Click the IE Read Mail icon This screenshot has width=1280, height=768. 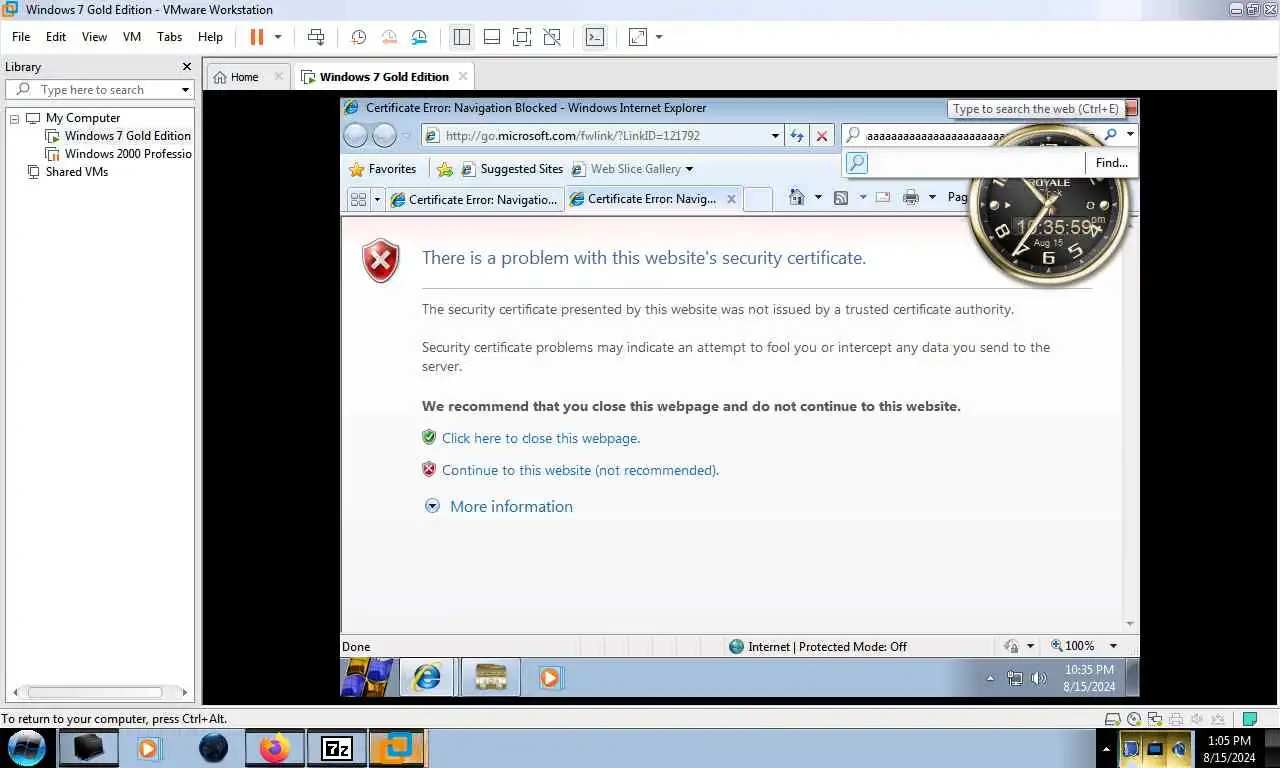point(883,198)
